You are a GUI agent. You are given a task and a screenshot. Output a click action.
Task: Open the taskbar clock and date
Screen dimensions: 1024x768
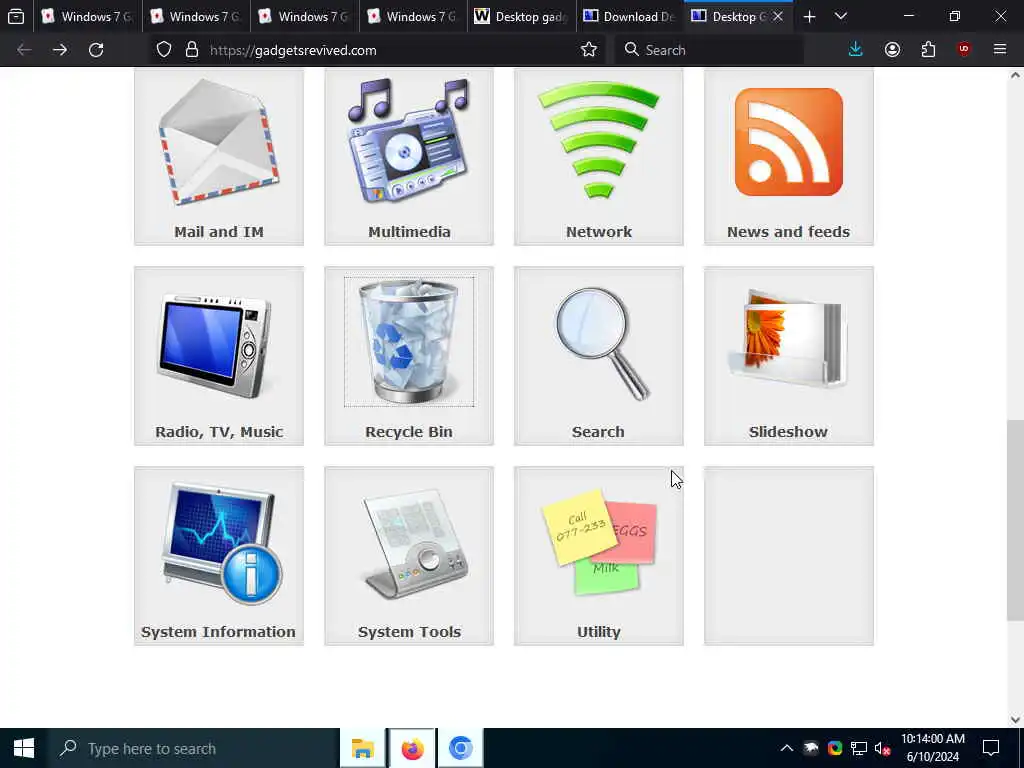[933, 748]
